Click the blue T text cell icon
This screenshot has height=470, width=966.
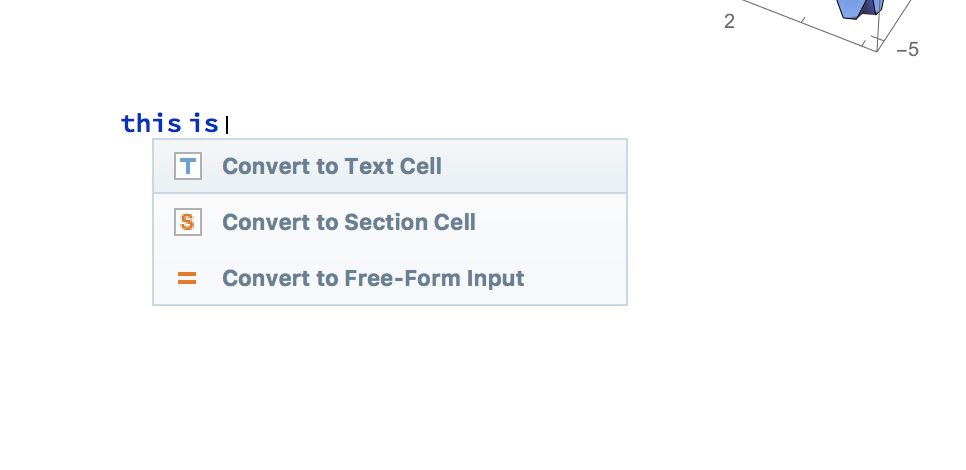click(188, 166)
